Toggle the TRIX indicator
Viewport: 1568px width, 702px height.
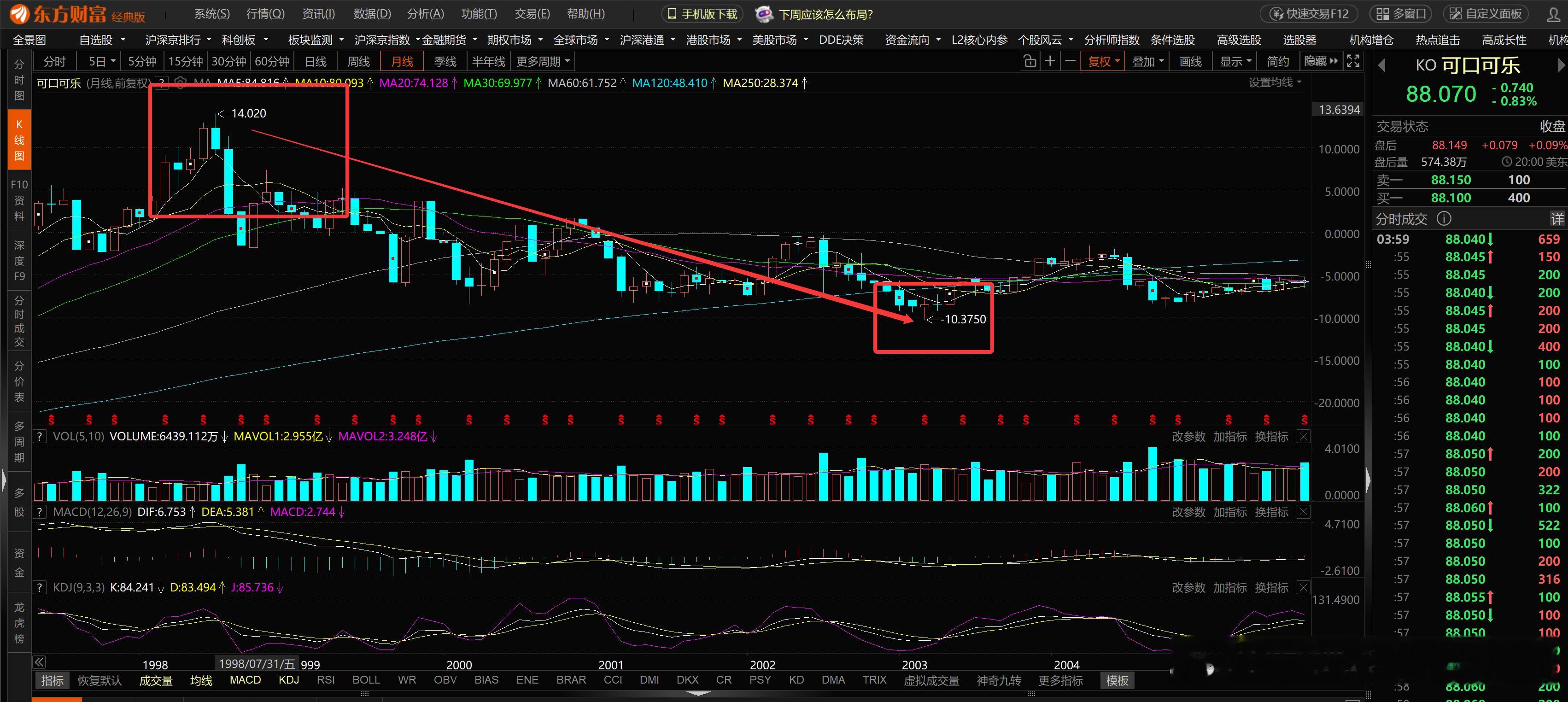point(874,680)
